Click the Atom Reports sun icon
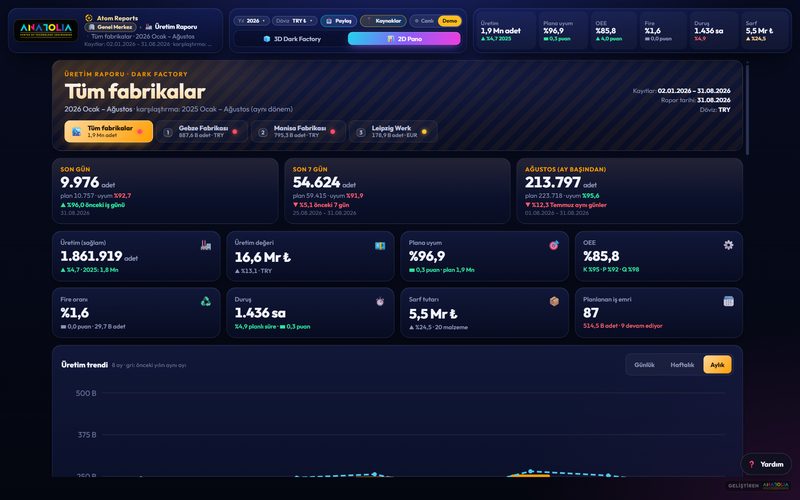The width and height of the screenshot is (800, 500). [89, 18]
